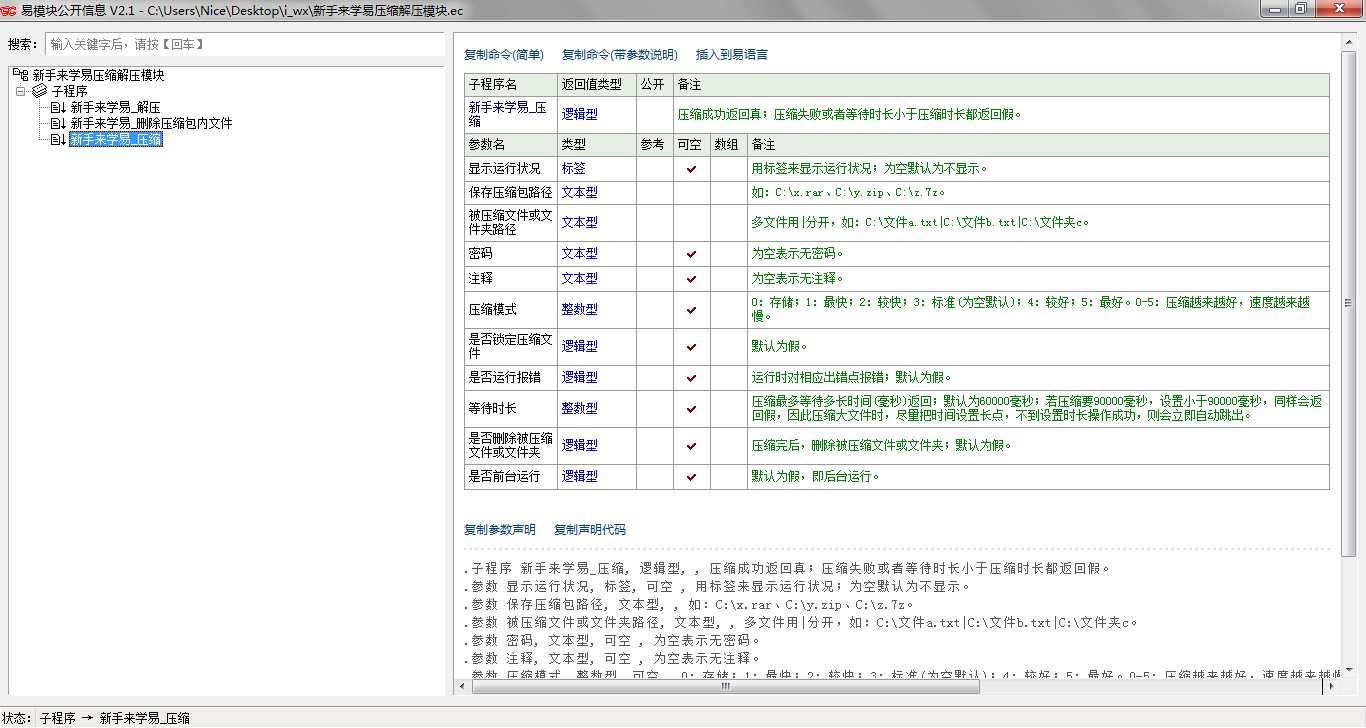Screen dimensions: 1366x728
Task: Click the 搜索 keyword input field
Action: pos(243,44)
